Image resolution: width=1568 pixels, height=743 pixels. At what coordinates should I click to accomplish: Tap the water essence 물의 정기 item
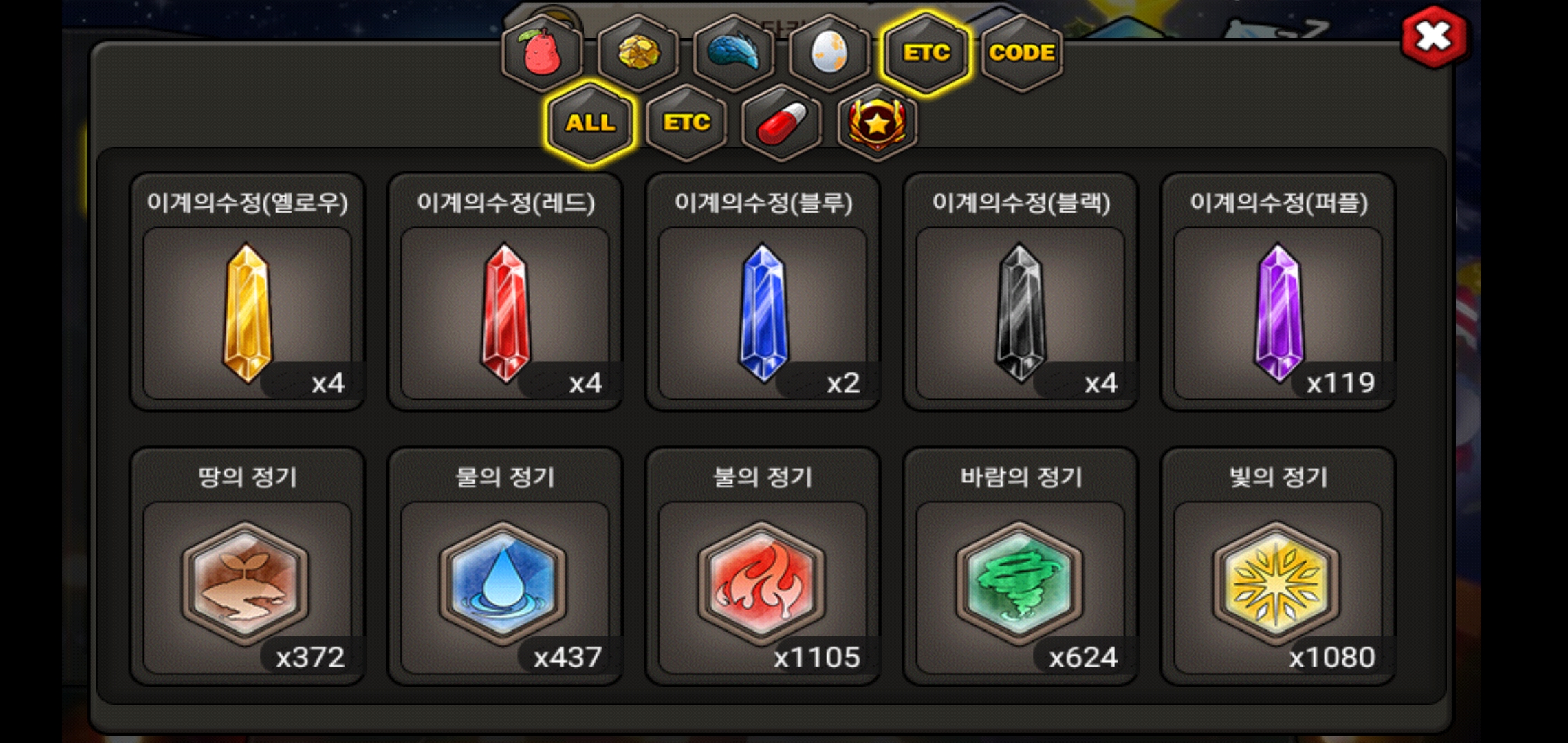click(x=505, y=566)
